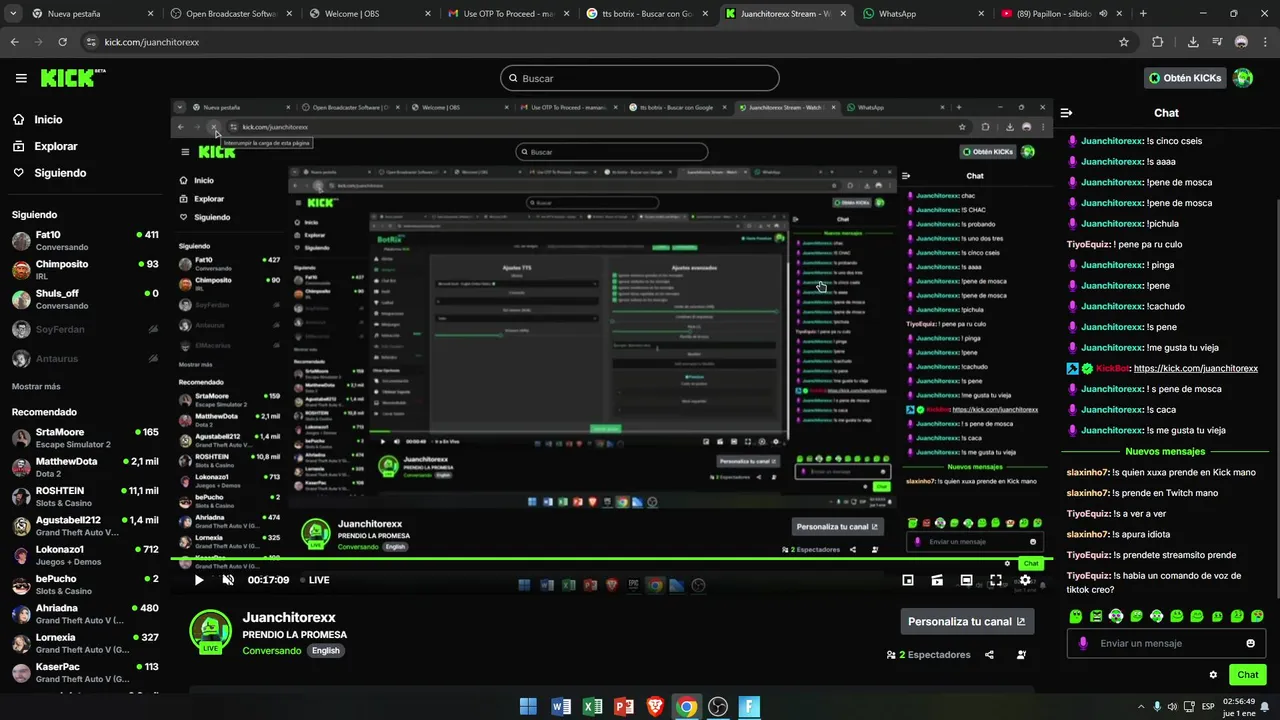Image resolution: width=1280 pixels, height=720 pixels.
Task: Open browser extensions puzzle icon
Action: tap(1158, 42)
